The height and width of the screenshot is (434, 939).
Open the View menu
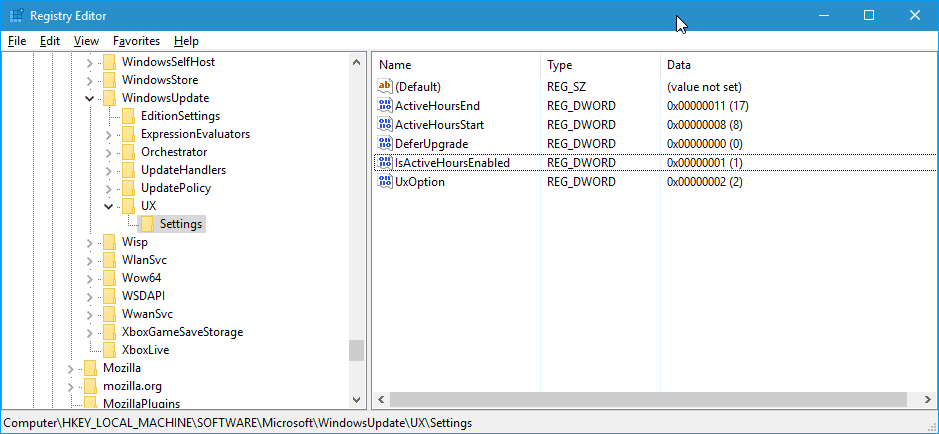click(x=86, y=41)
